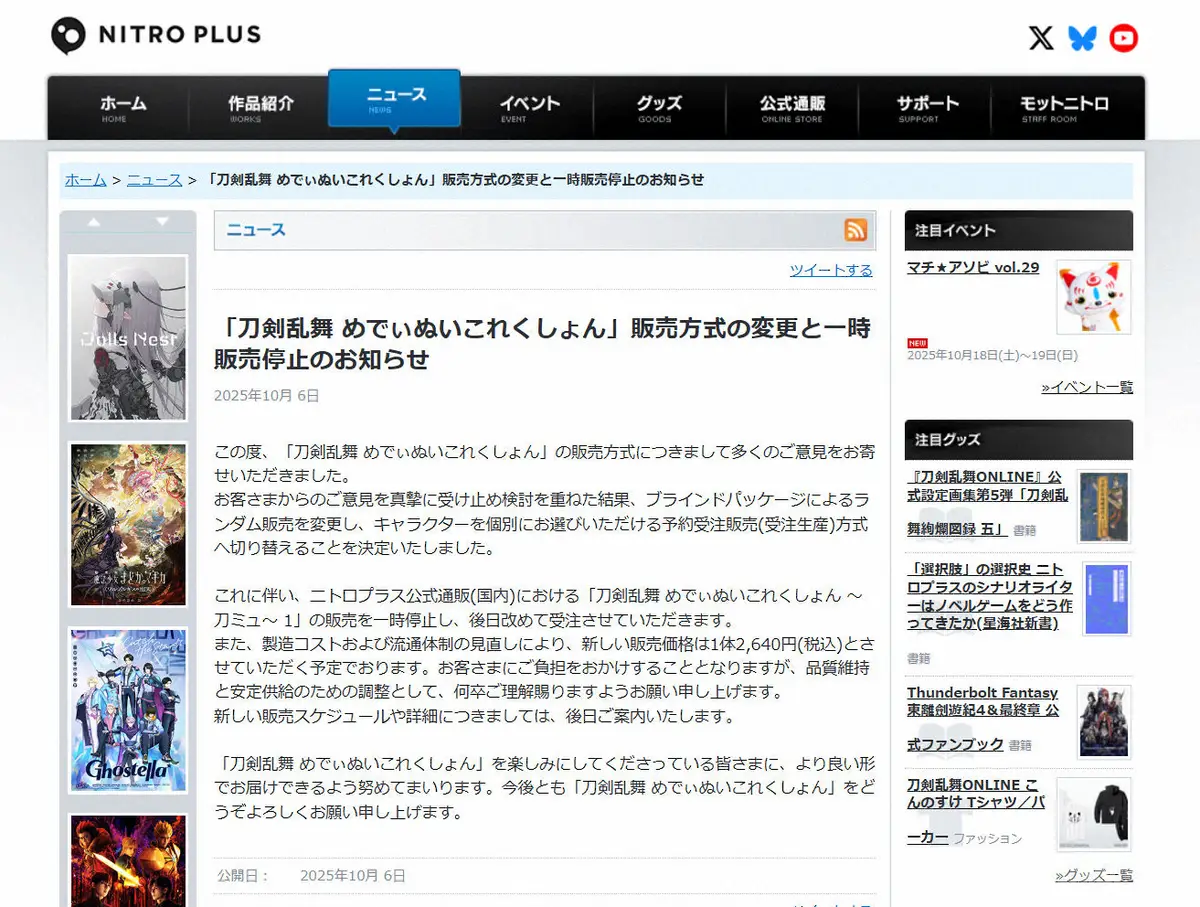Open the 公式通販 online store tab
This screenshot has width=1200, height=907.
pyautogui.click(x=792, y=108)
